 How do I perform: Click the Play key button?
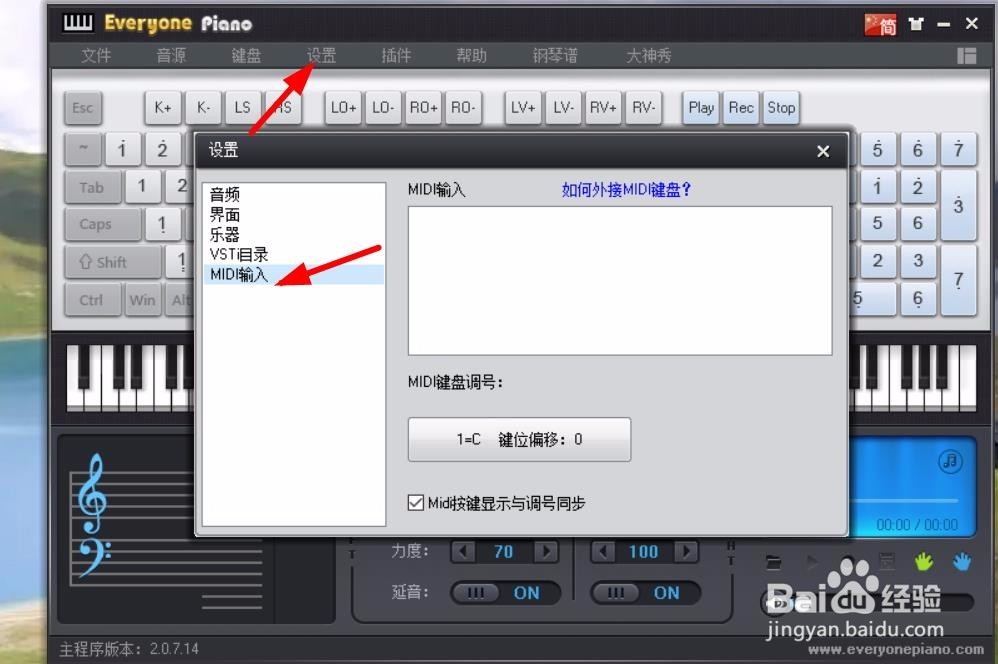701,108
